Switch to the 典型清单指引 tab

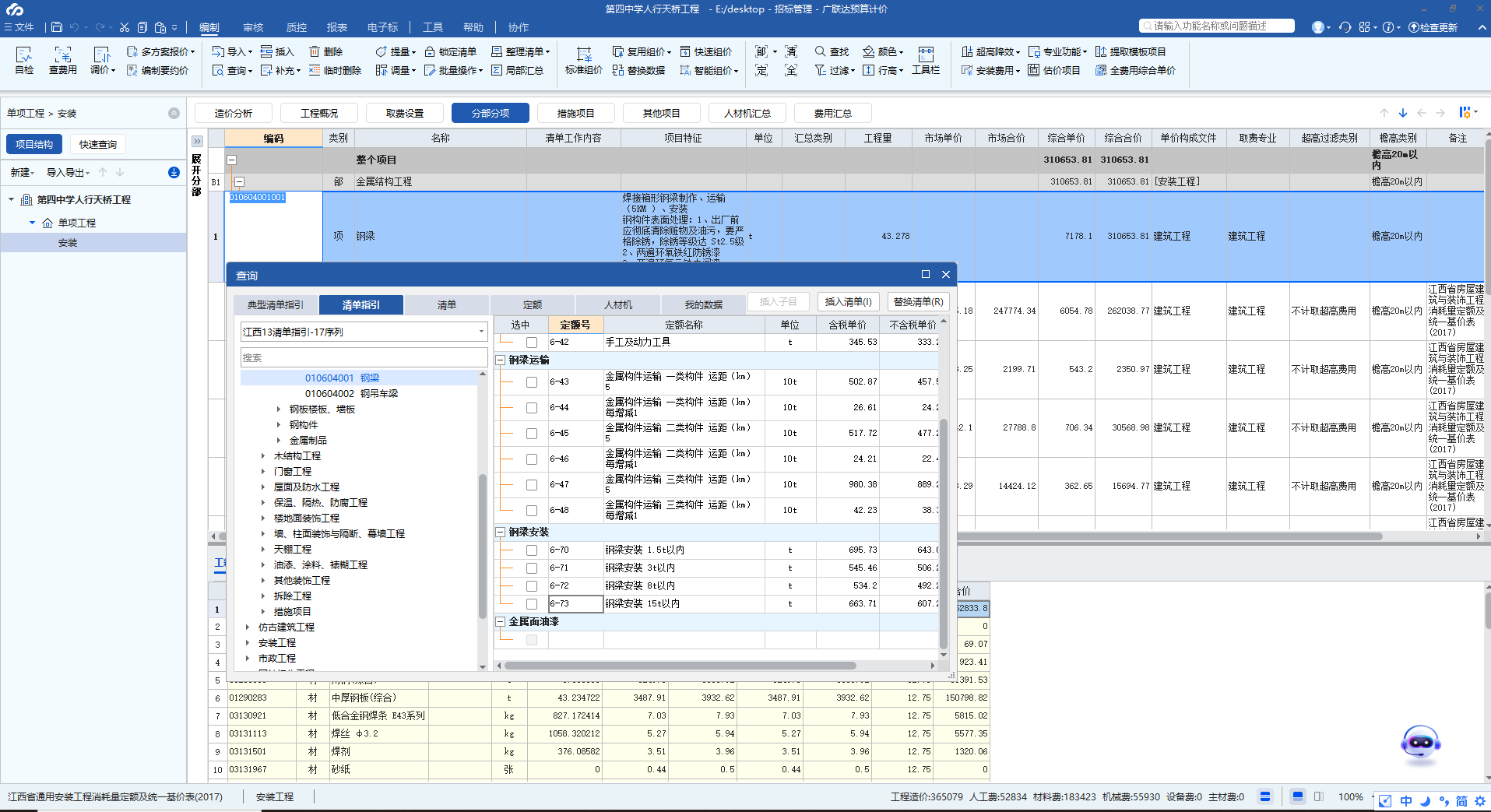[276, 304]
